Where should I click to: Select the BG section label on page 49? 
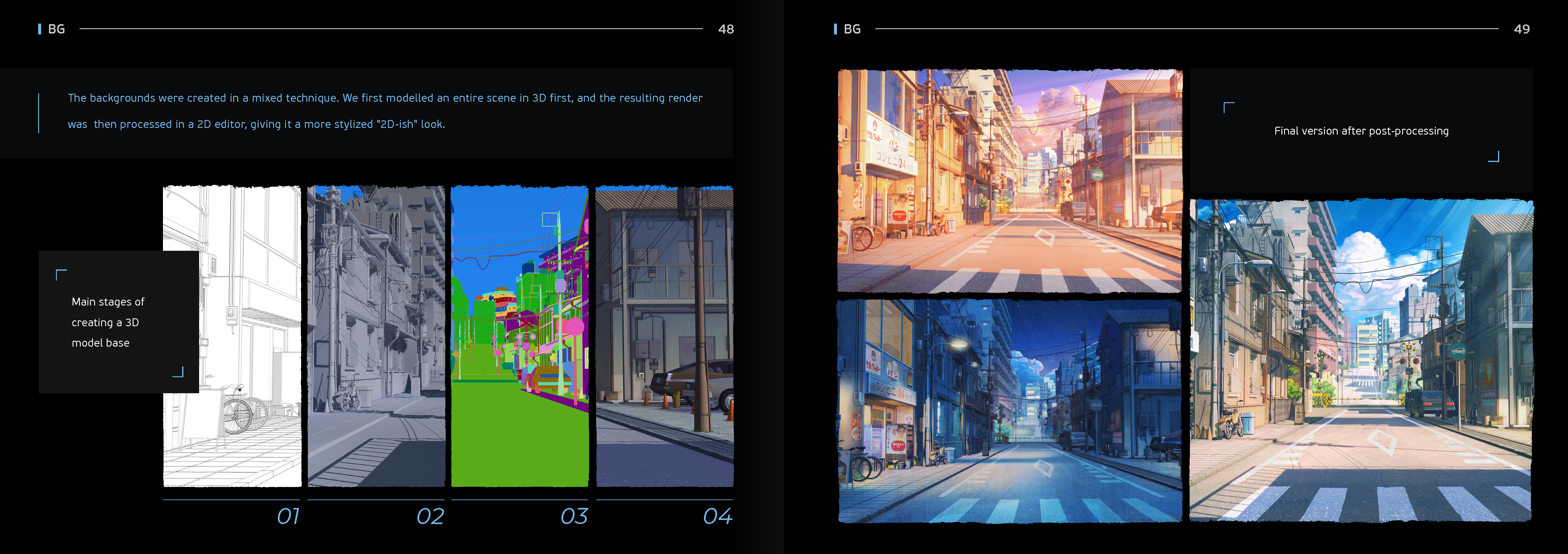[852, 28]
